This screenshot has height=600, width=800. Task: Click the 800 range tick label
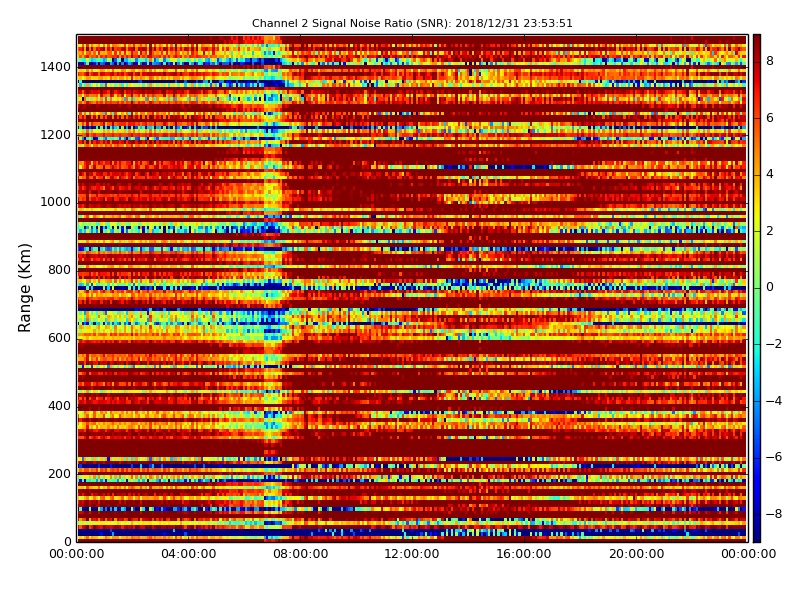[60, 270]
